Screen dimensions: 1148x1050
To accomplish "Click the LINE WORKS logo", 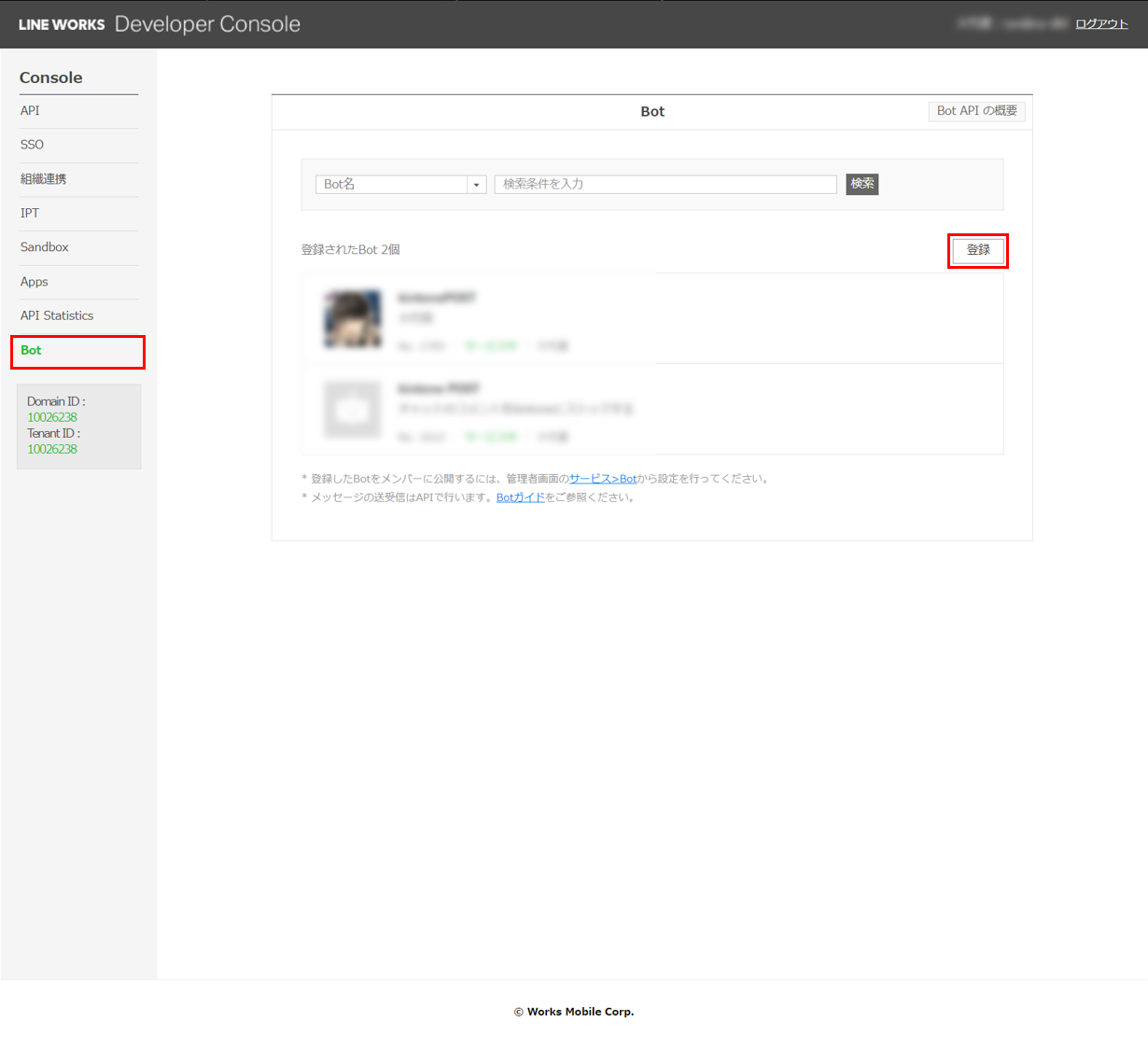I will (x=62, y=24).
